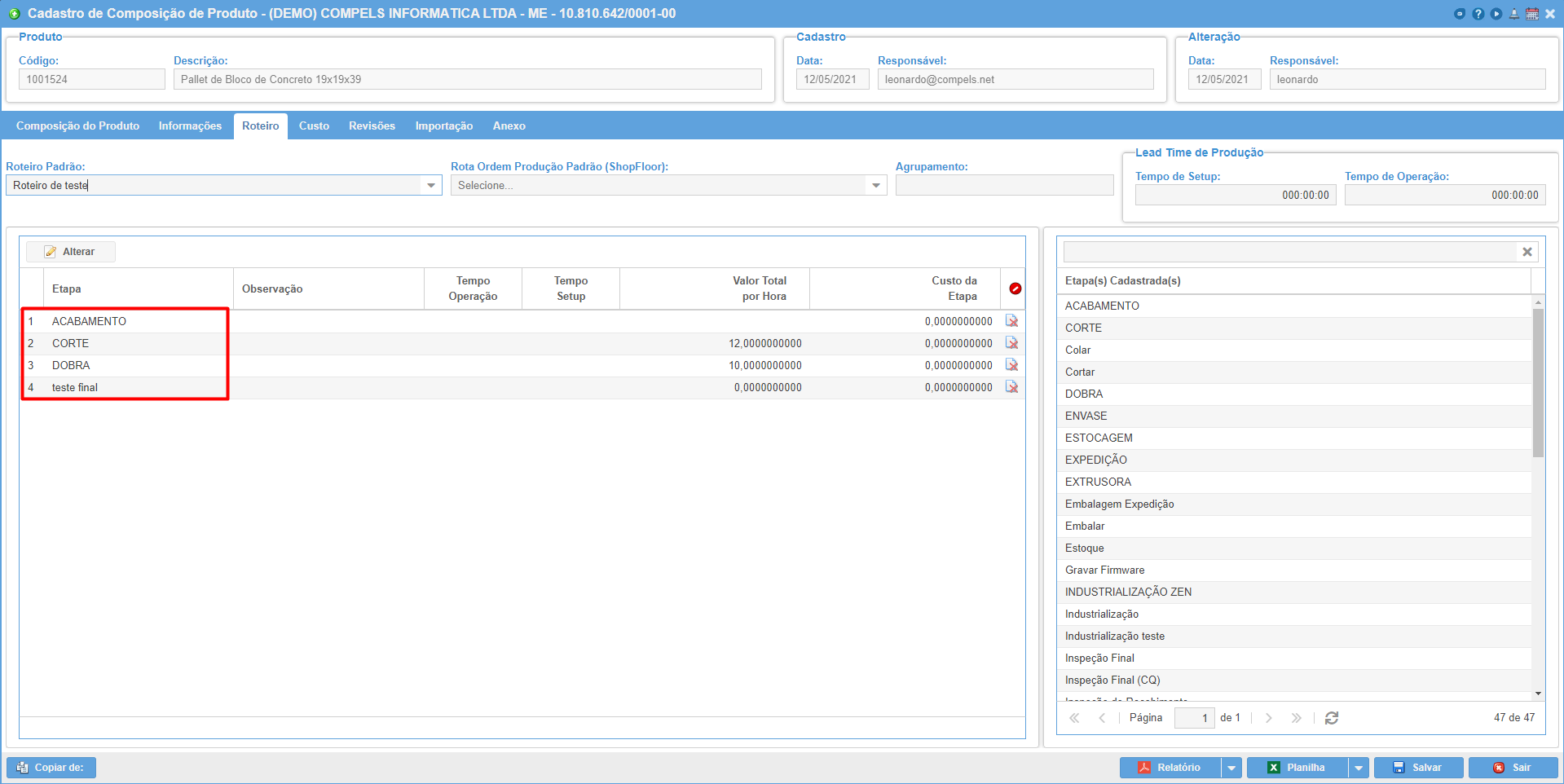Viewport: 1564px width, 784px height.
Task: Expand the Roteiro Padrão dropdown
Action: 431,186
